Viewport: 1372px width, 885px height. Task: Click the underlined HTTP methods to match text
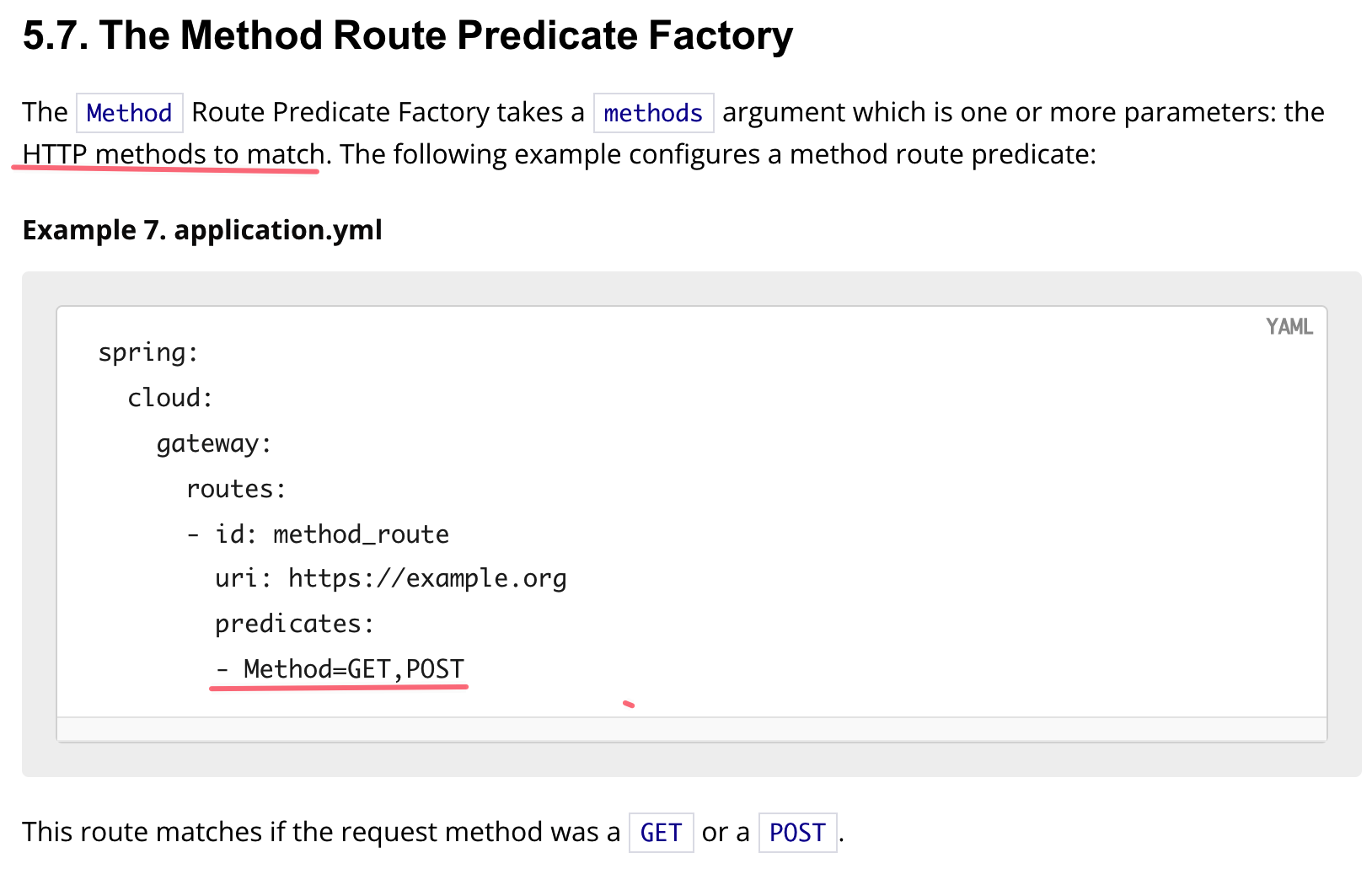[173, 155]
